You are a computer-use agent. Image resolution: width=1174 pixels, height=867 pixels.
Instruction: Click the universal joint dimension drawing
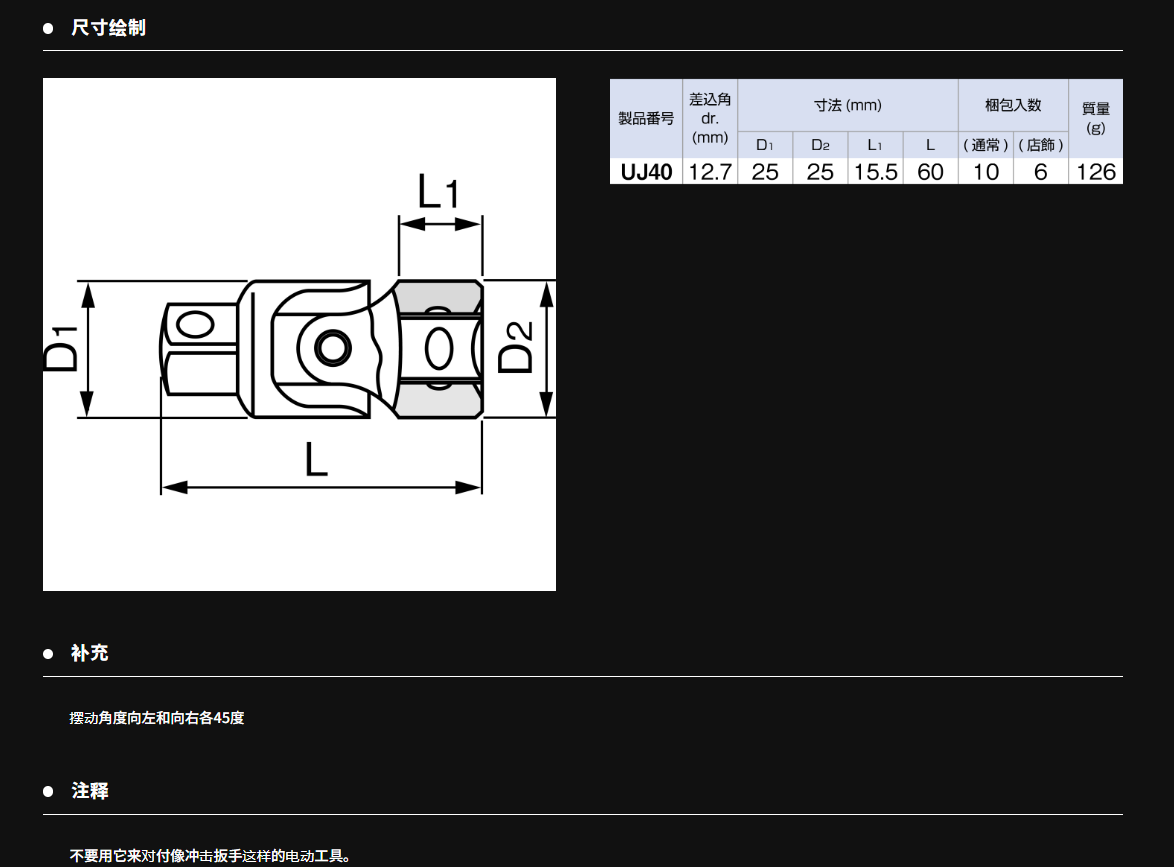[x=299, y=334]
